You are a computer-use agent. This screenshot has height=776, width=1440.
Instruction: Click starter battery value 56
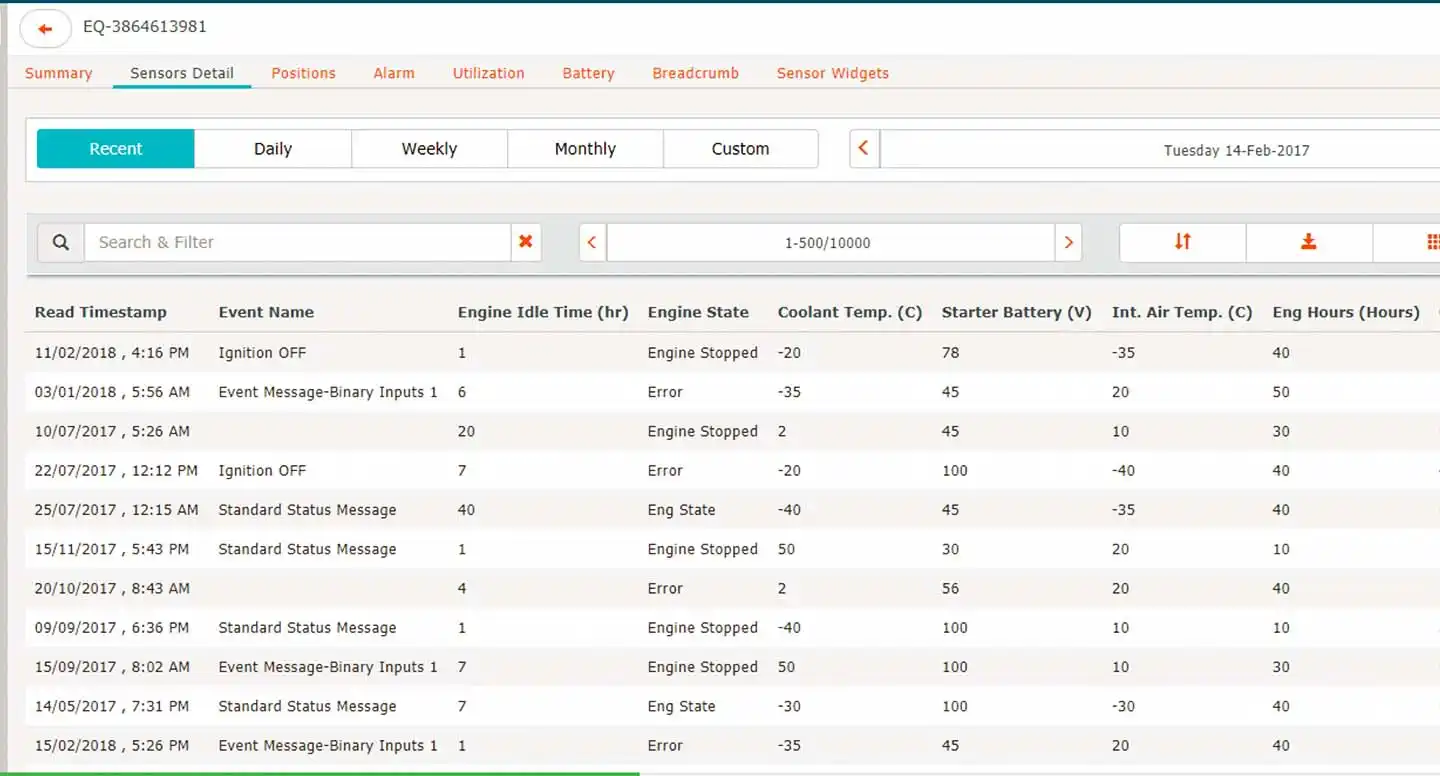(950, 588)
